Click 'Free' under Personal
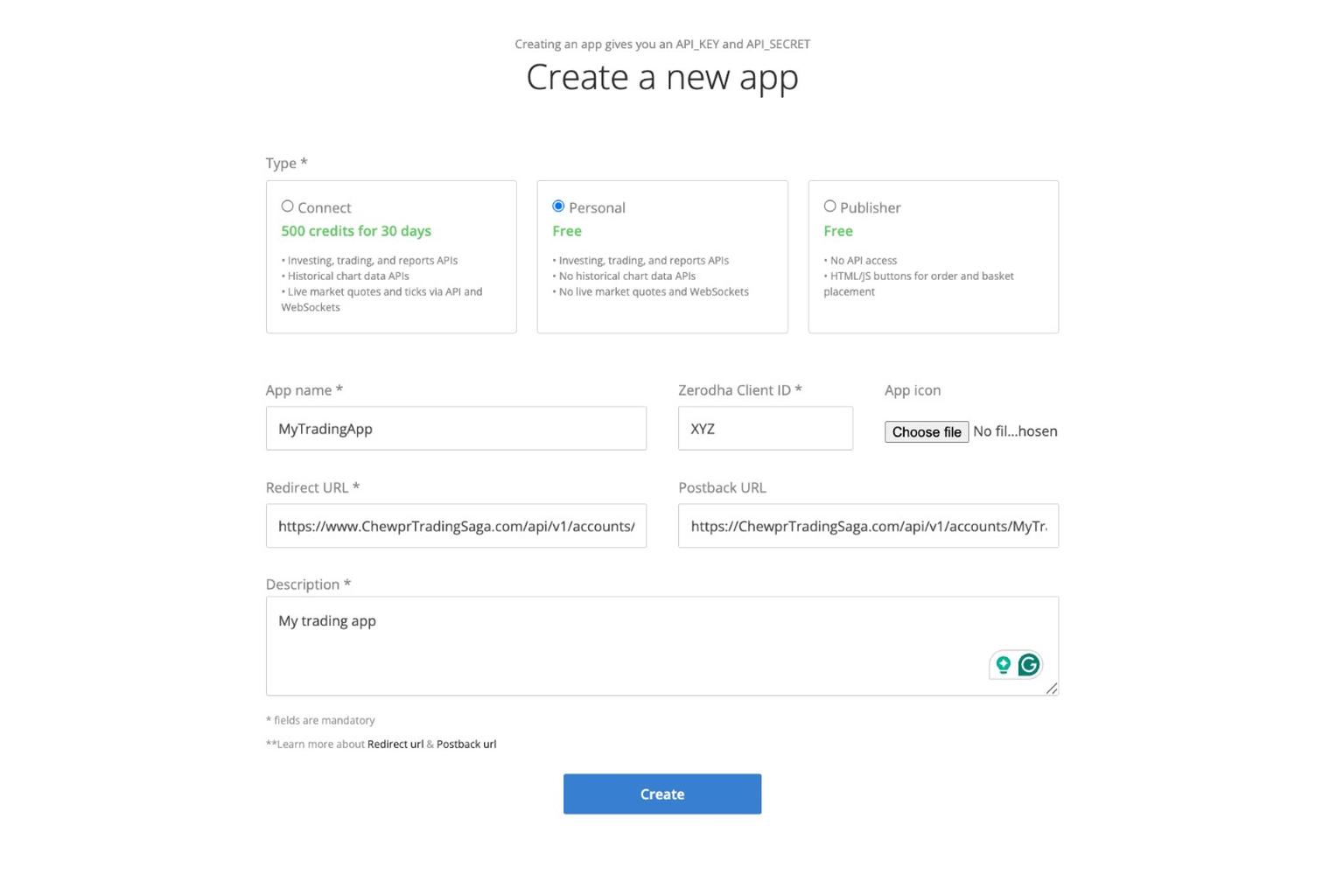This screenshot has width=1344, height=896. coord(567,231)
